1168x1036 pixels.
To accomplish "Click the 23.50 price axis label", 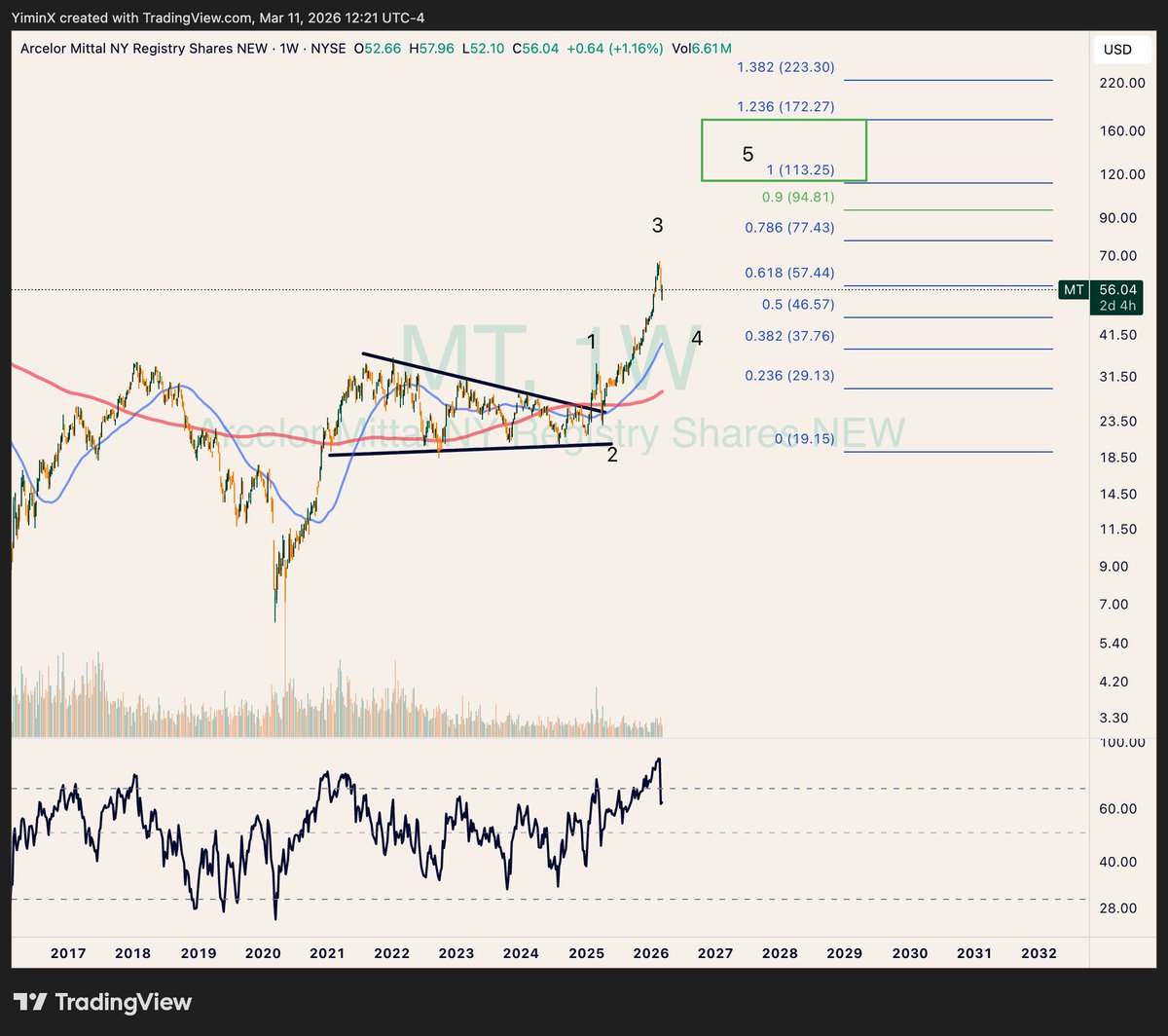I will [x=1117, y=421].
